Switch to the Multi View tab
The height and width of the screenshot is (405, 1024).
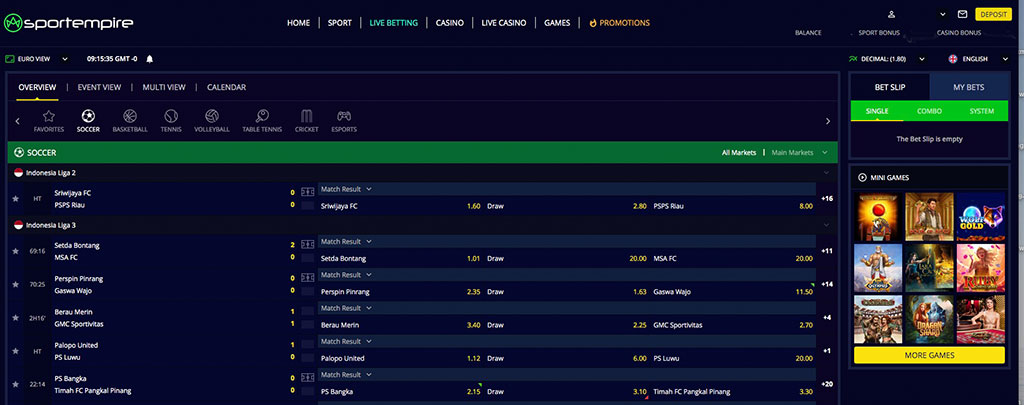click(x=164, y=87)
